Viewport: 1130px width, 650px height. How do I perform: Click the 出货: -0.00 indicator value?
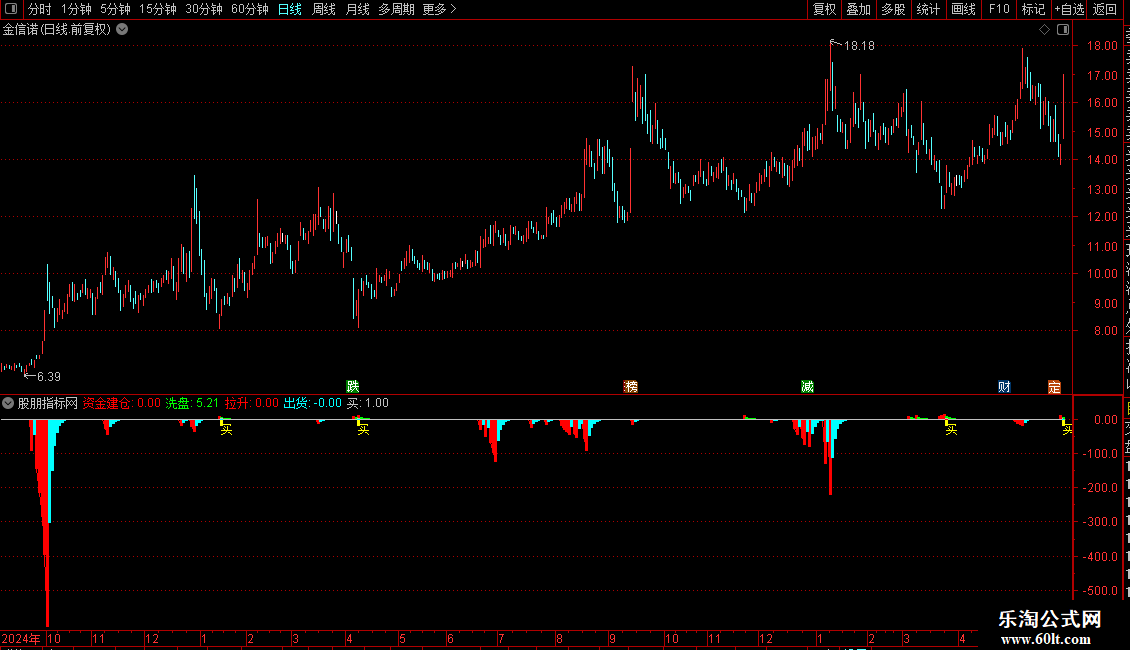click(x=313, y=404)
